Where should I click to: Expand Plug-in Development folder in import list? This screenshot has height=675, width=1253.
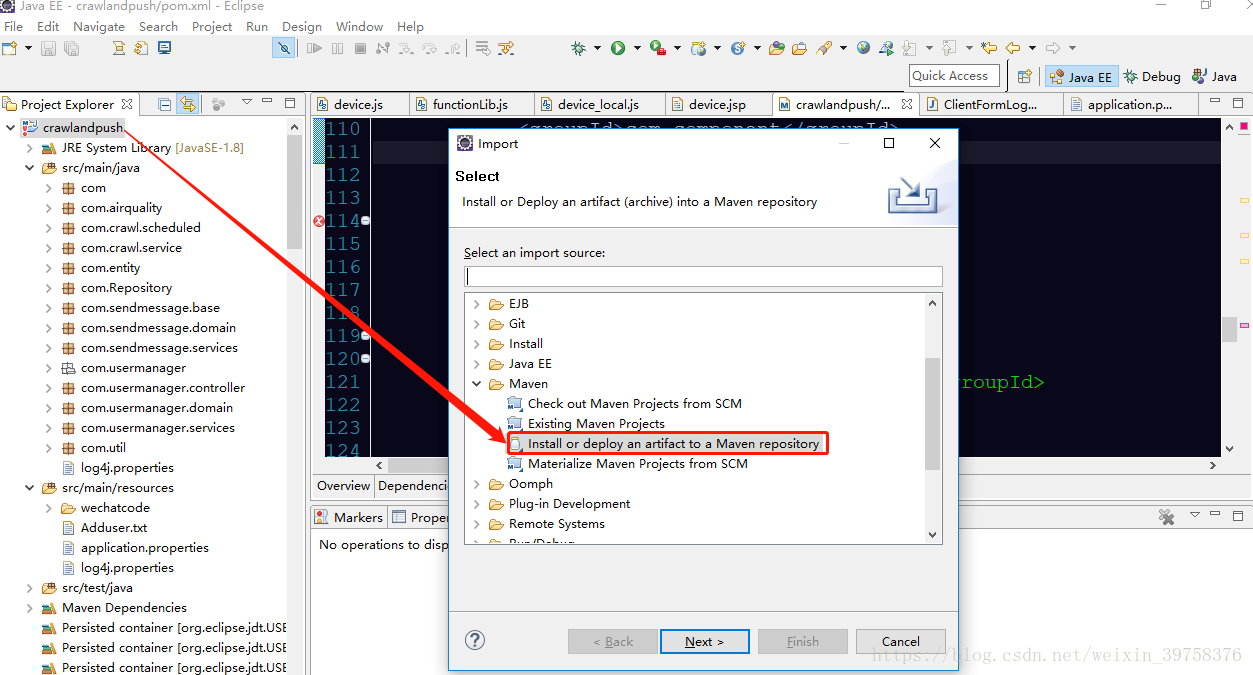coord(477,504)
